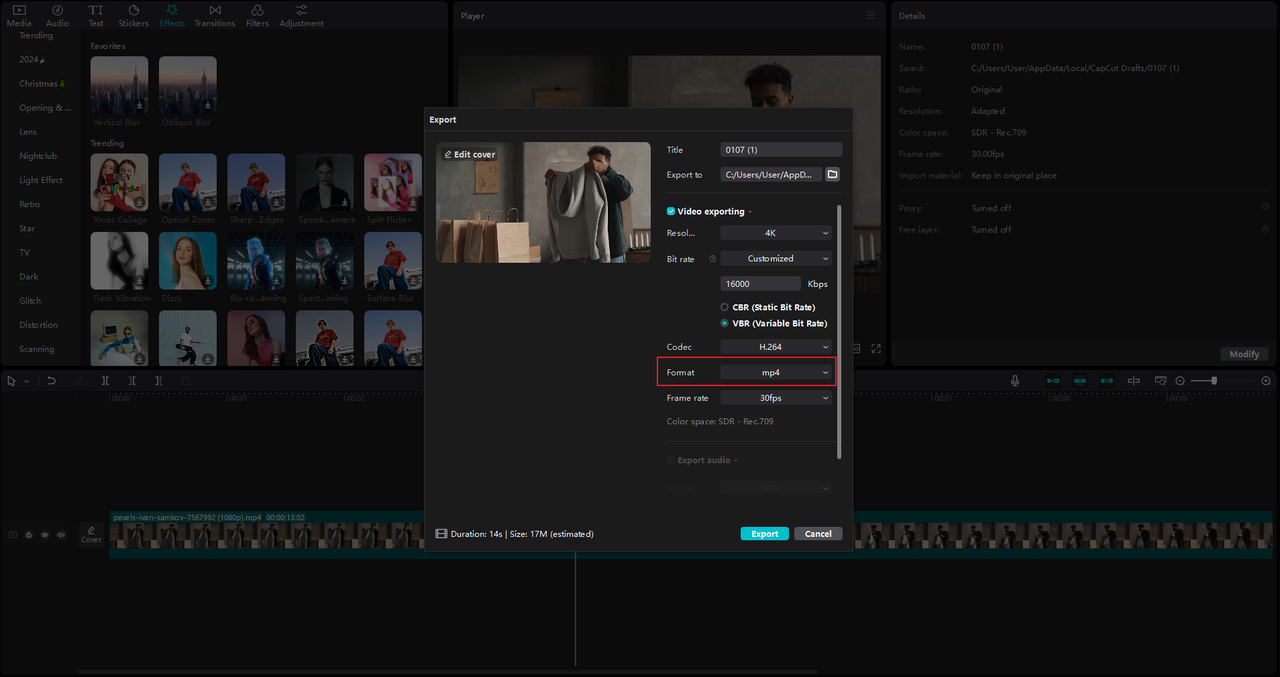Screen dimensions: 1280x677
Task: Select the Oblique Blur favorite effect
Action: pos(187,85)
